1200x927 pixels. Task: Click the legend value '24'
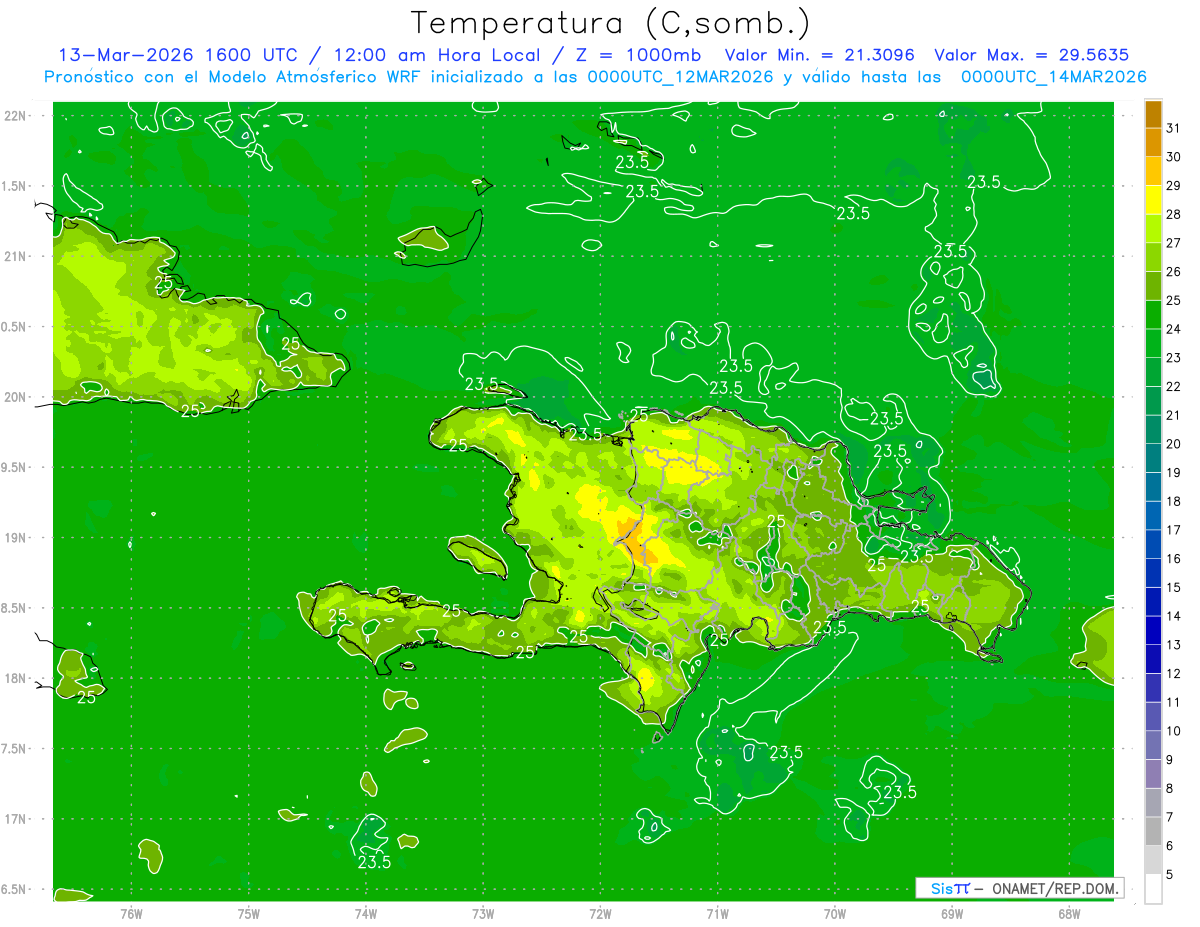tap(1174, 329)
